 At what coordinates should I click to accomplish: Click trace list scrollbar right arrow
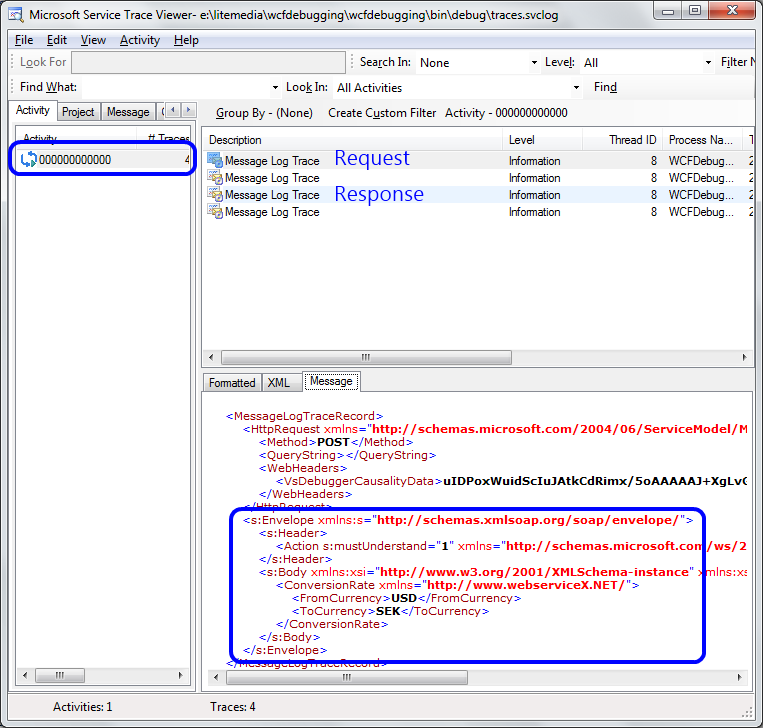point(745,357)
